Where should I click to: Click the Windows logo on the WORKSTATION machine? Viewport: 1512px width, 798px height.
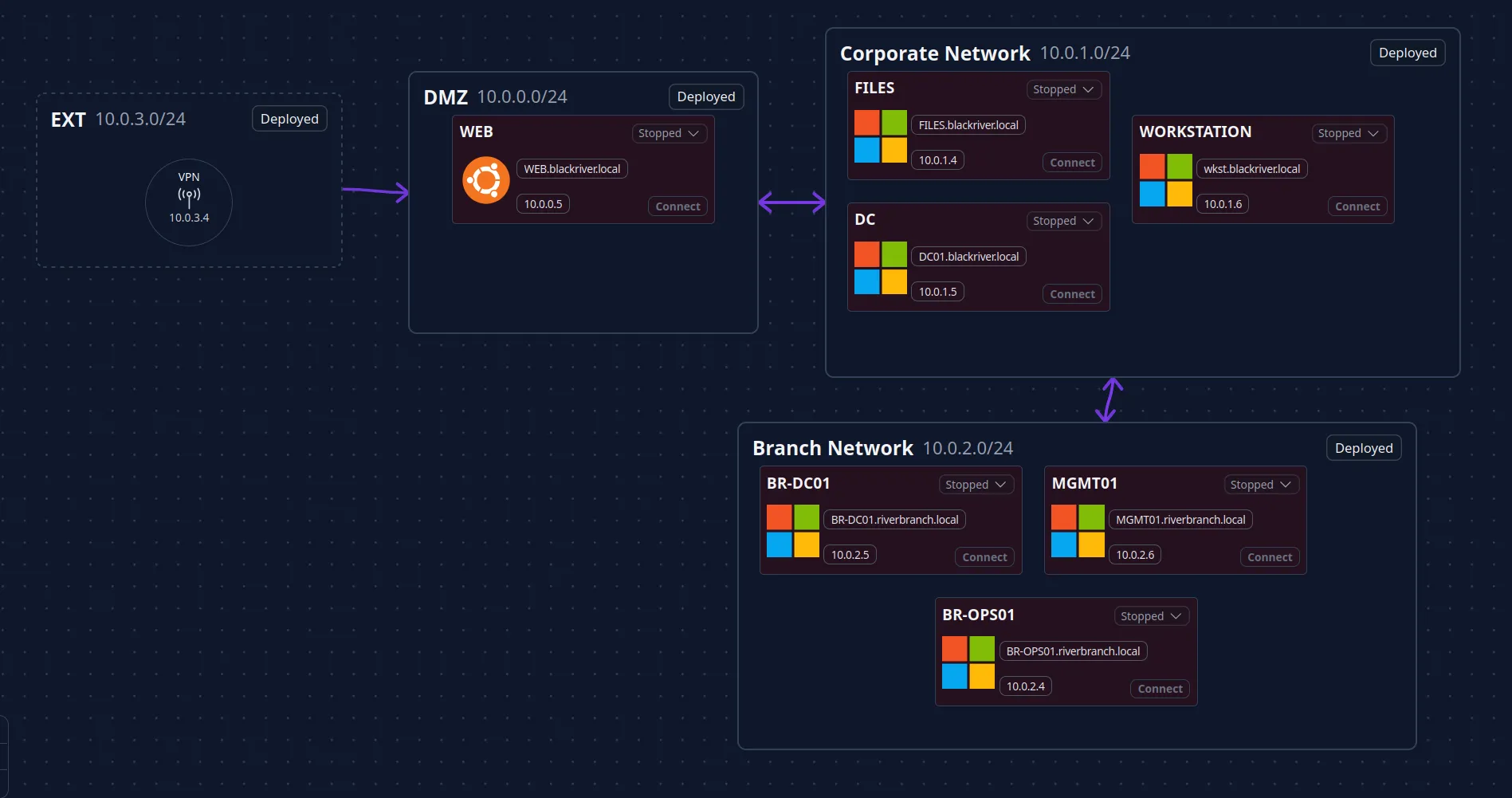(x=1166, y=180)
